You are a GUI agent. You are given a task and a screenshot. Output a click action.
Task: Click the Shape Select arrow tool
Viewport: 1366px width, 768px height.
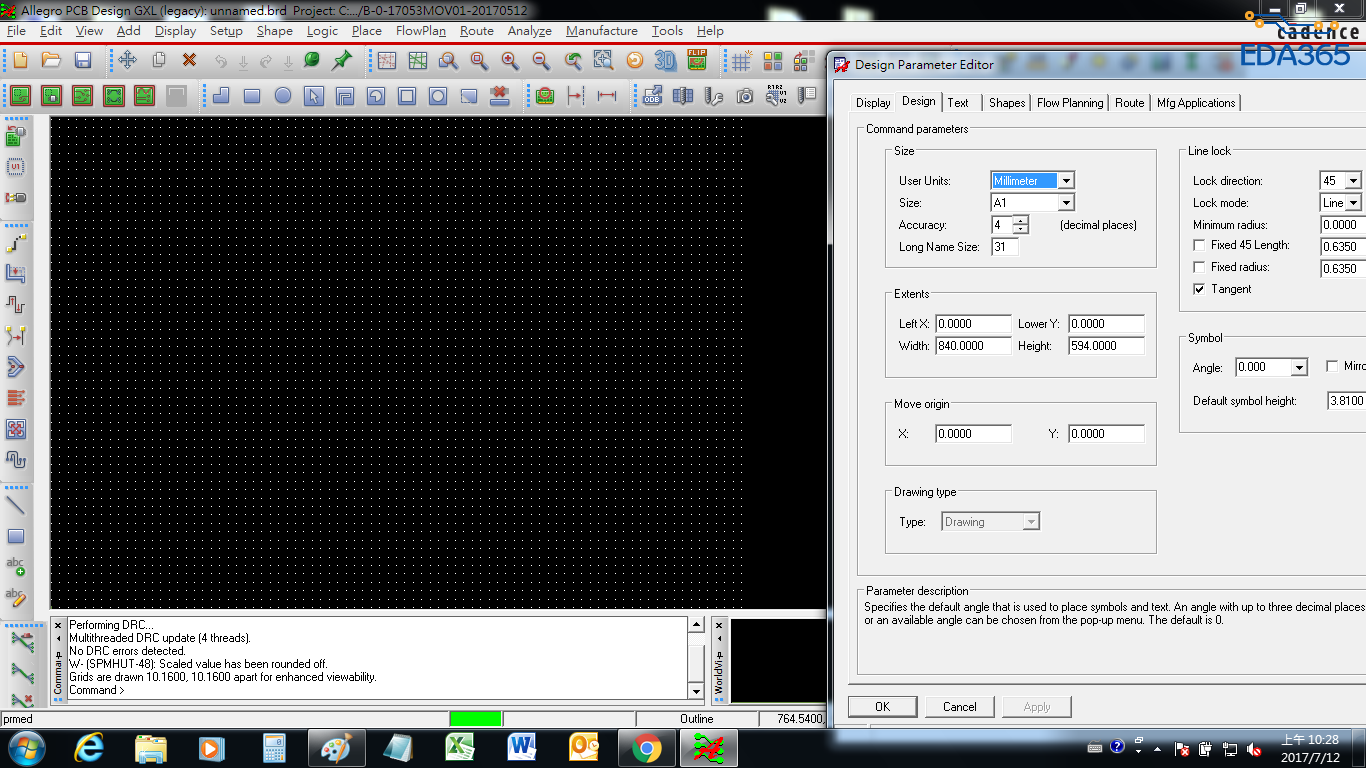[x=314, y=96]
